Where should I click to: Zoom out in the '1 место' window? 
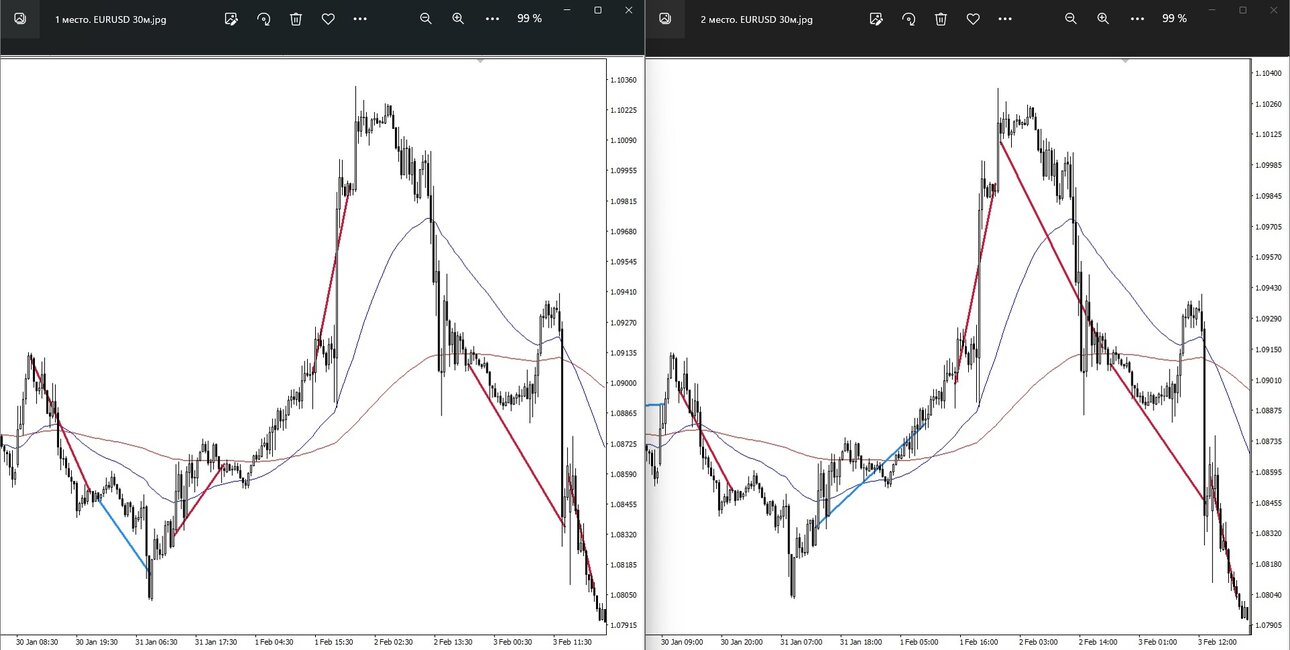point(426,19)
